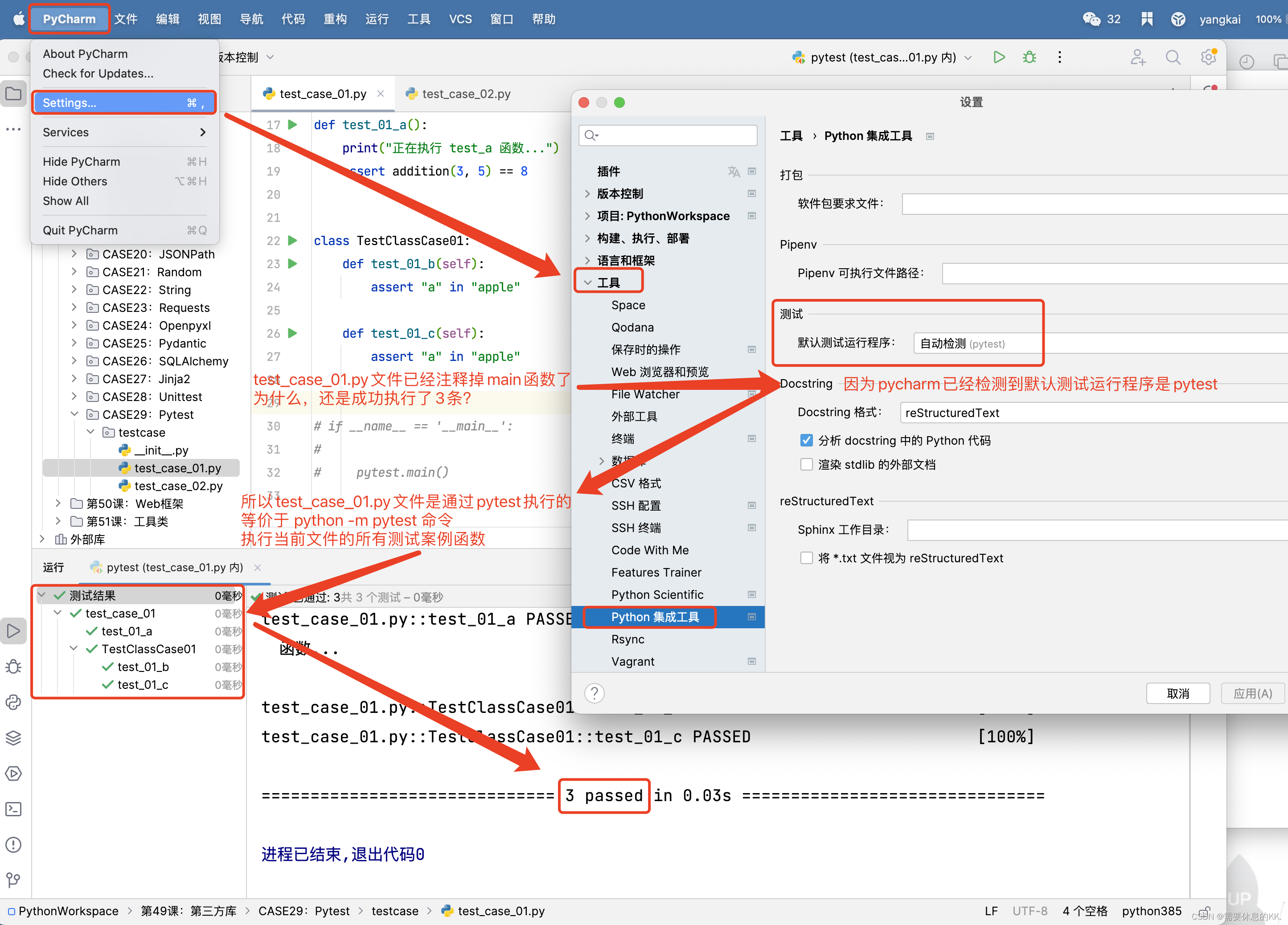The height and width of the screenshot is (925, 1288).
Task: Open the Python Packages layers icon in sidebar
Action: point(14,737)
